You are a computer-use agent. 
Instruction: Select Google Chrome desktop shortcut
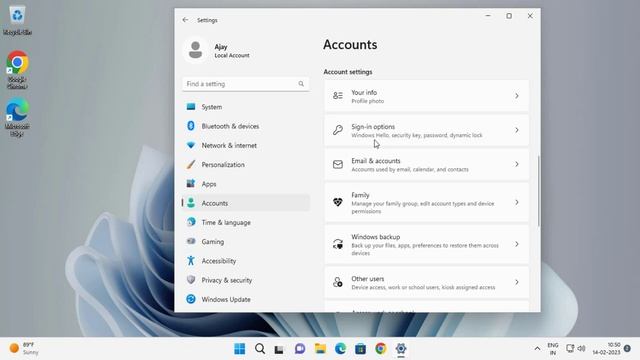point(17,70)
